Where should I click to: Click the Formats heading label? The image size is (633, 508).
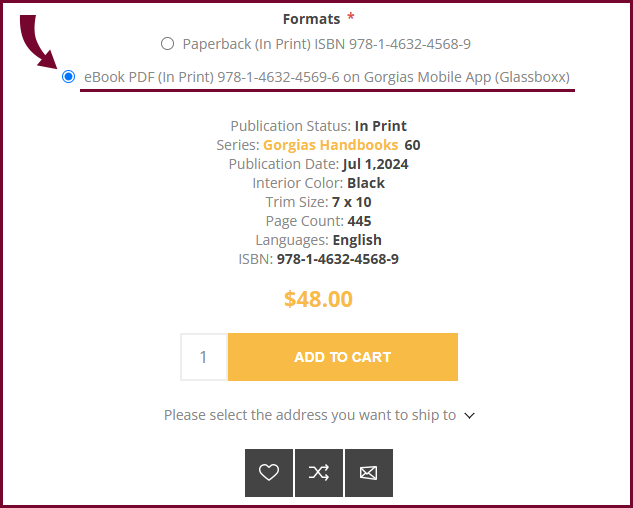point(311,19)
